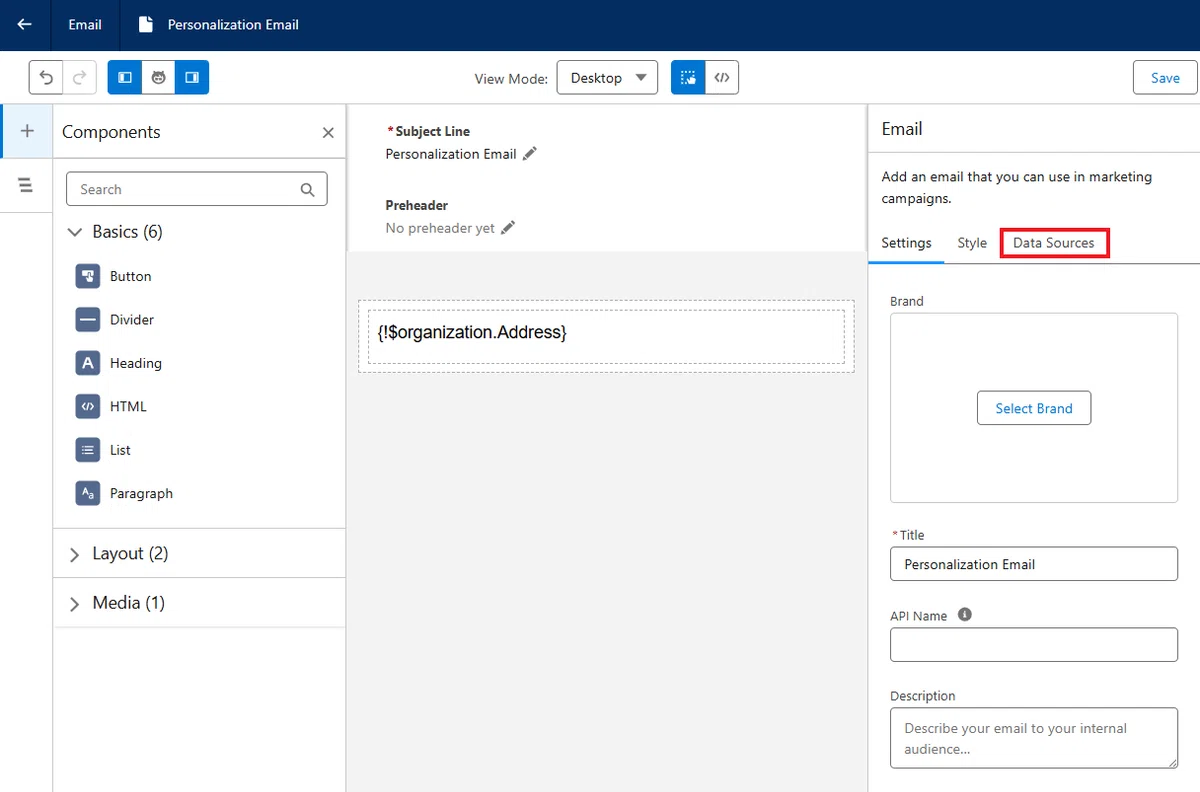
Task: Switch to the Style tab
Action: (972, 243)
